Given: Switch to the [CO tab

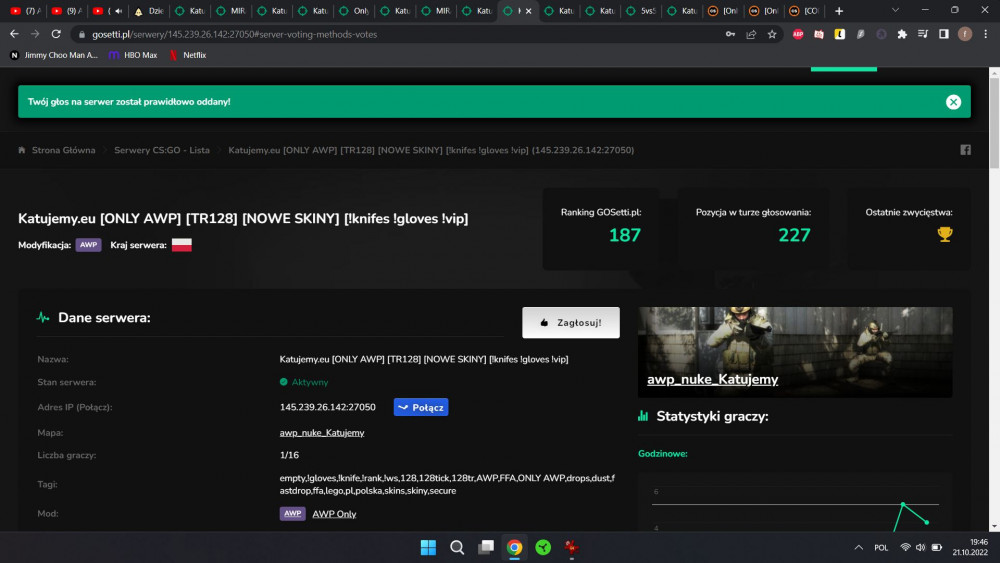Looking at the screenshot, I should [x=805, y=11].
